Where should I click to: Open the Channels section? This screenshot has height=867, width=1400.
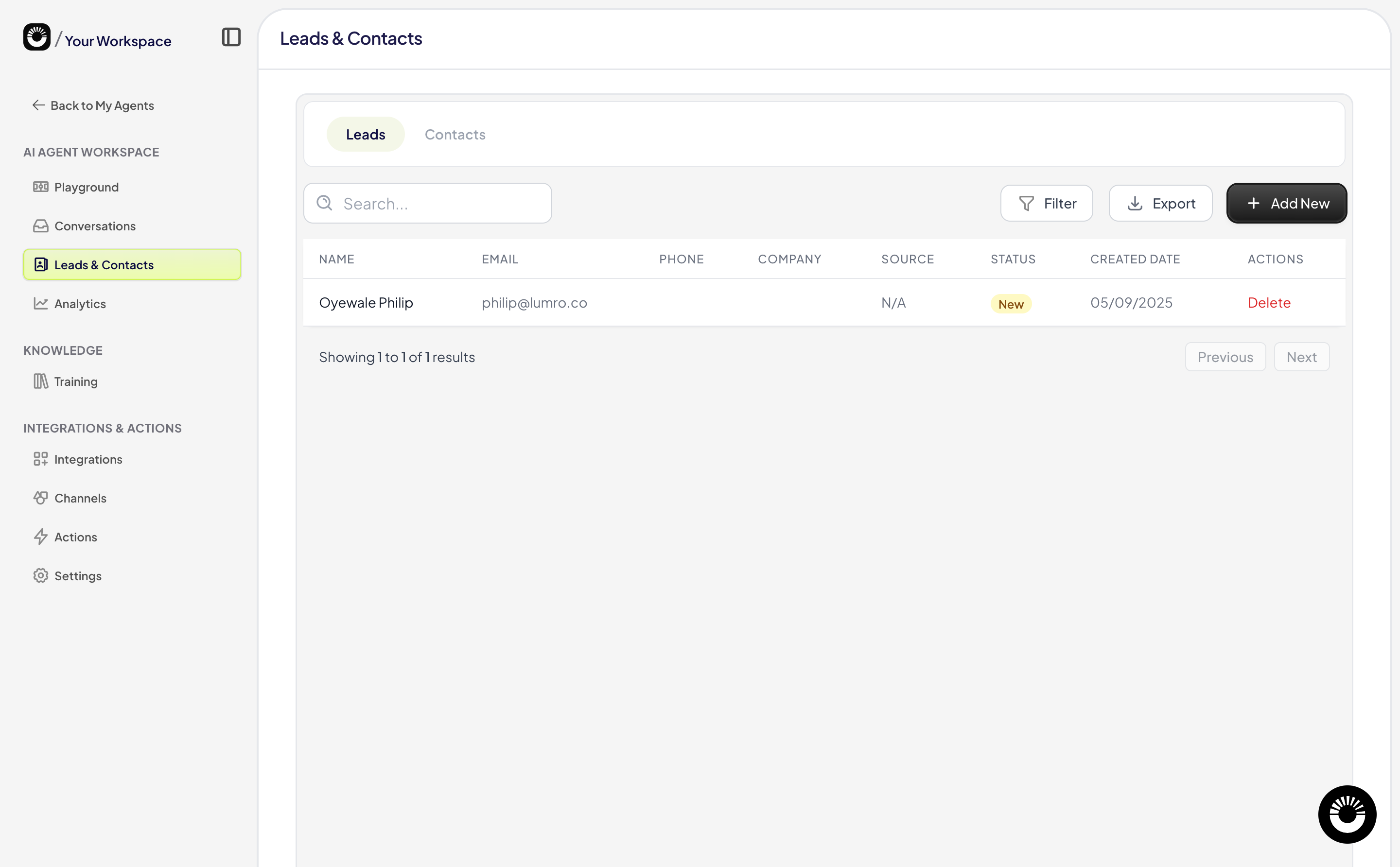[80, 498]
